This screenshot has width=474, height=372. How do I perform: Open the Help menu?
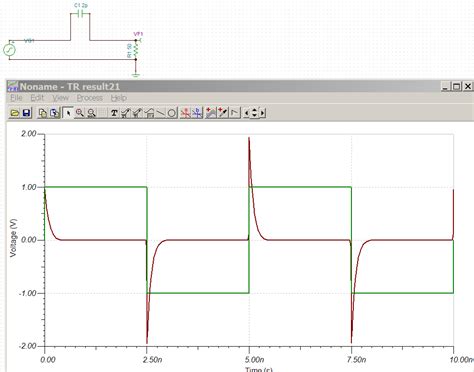(x=119, y=98)
